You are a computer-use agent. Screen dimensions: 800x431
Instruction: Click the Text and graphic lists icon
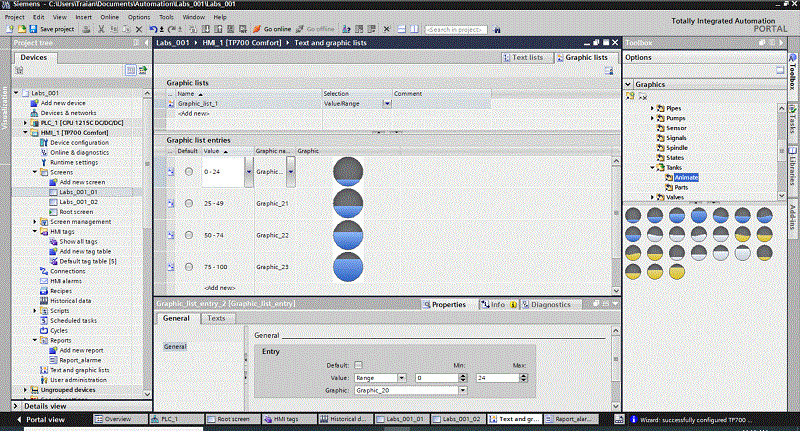coord(44,370)
